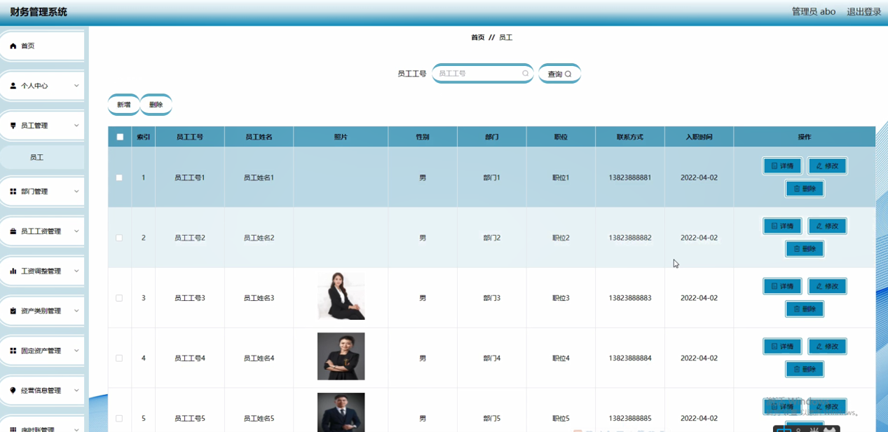The image size is (888, 432).
Task: Click 修改 for 员工姓名1
Action: coord(827,166)
